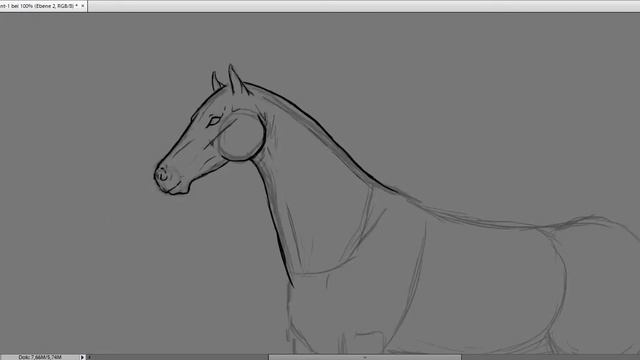Close the open document tab

[83, 6]
